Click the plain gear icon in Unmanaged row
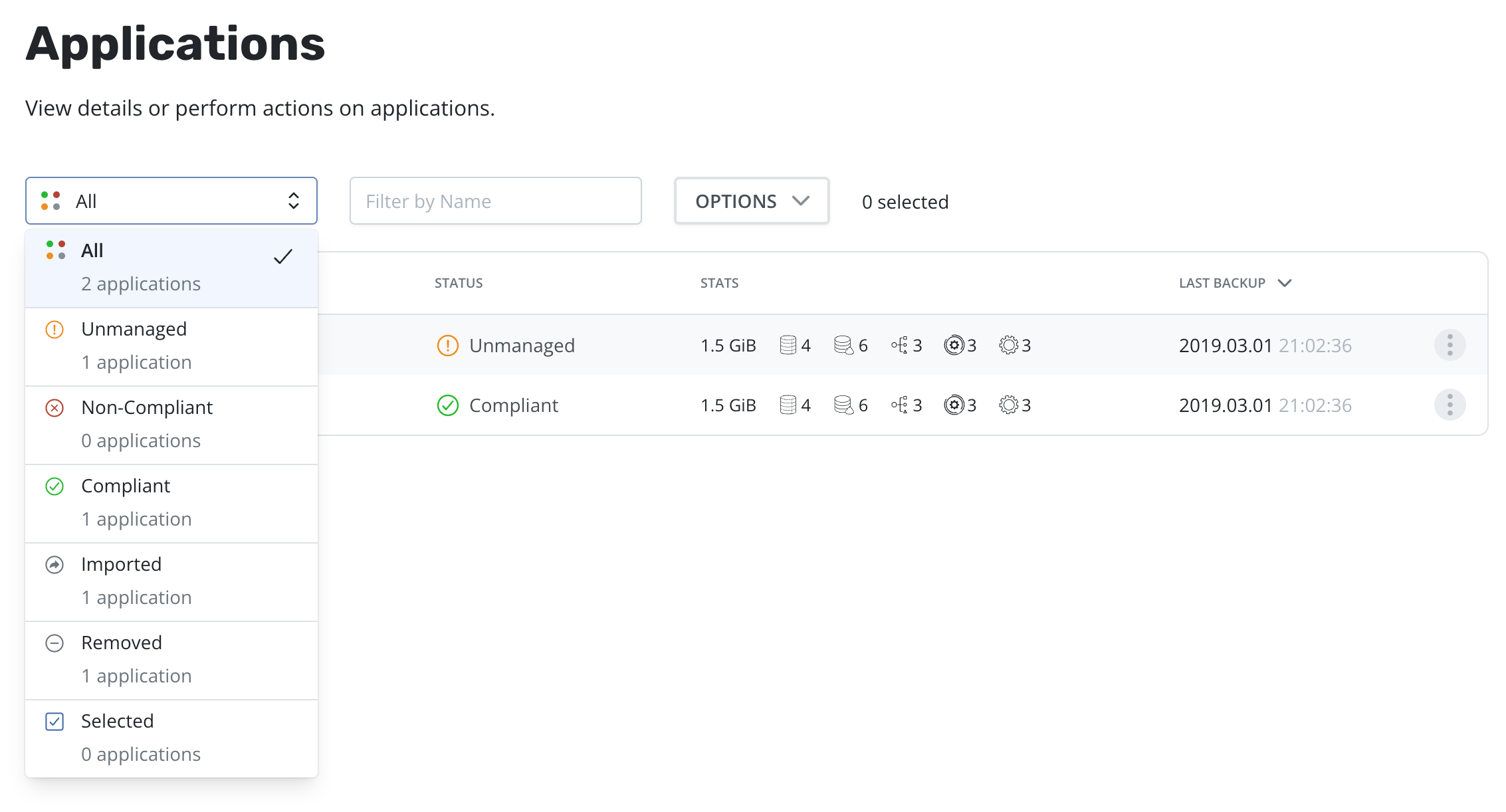 [x=1009, y=346]
